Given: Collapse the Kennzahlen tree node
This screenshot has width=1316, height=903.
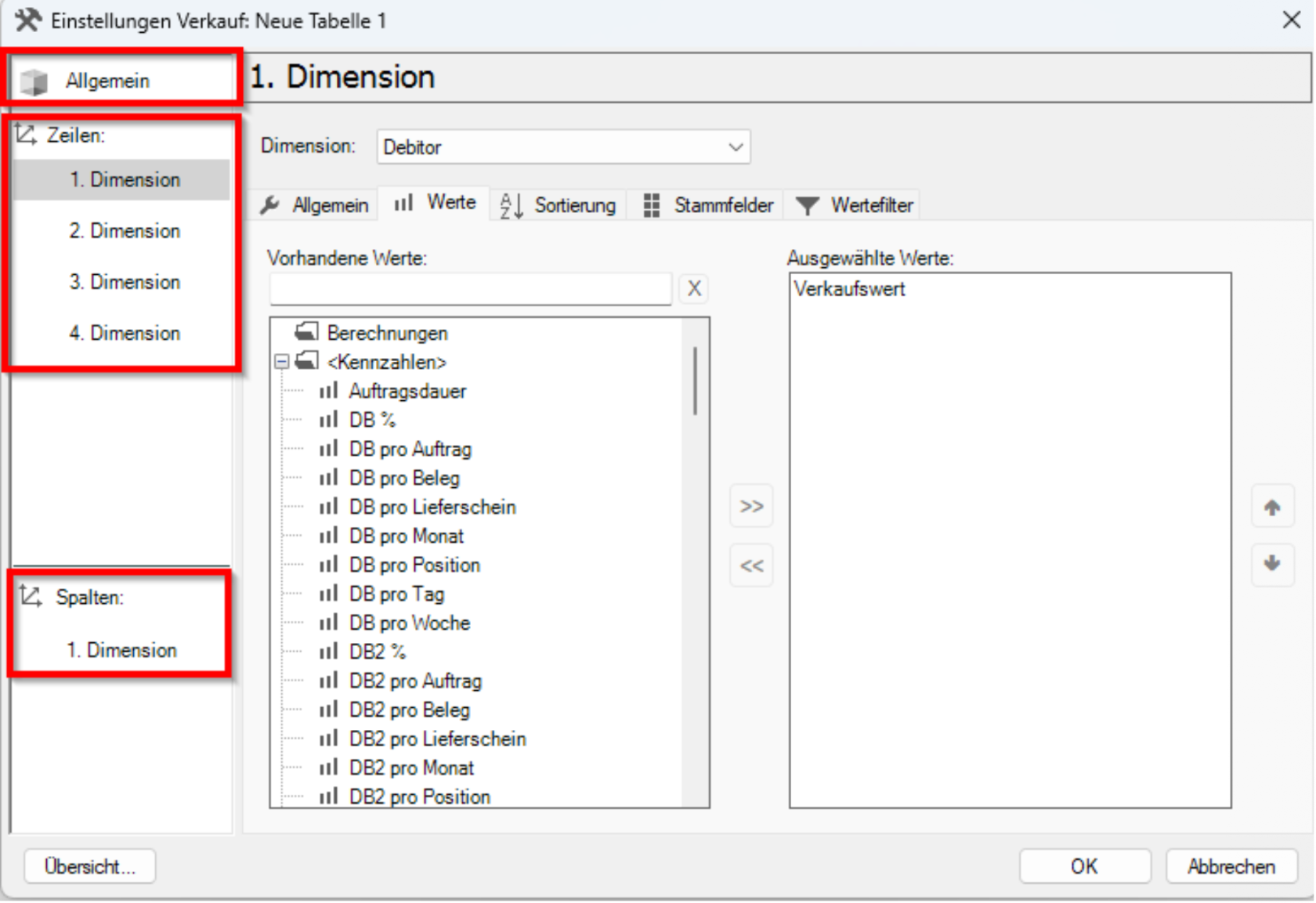Looking at the screenshot, I should coord(281,362).
